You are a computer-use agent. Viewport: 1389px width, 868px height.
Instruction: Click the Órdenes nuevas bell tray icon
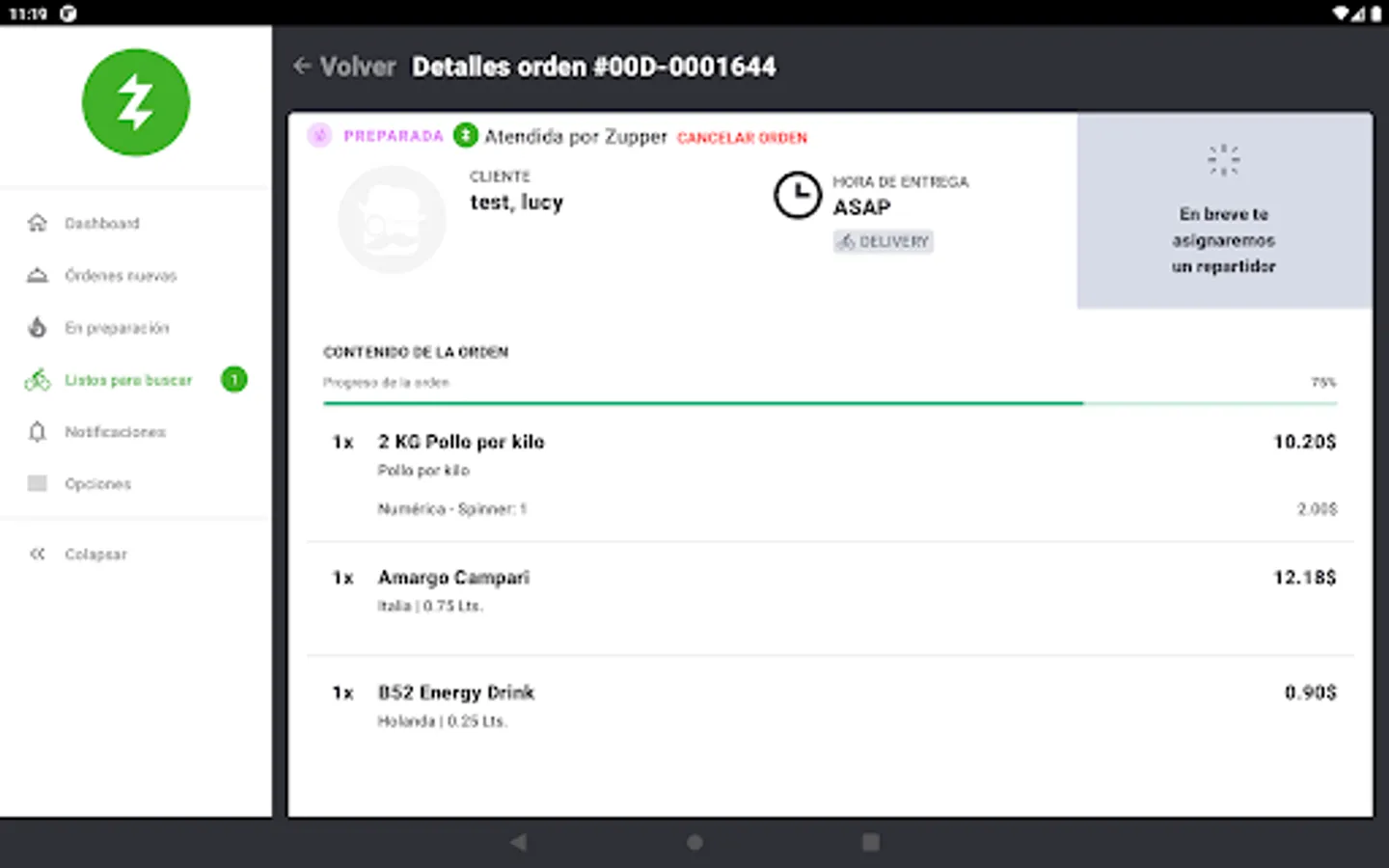pyautogui.click(x=38, y=276)
